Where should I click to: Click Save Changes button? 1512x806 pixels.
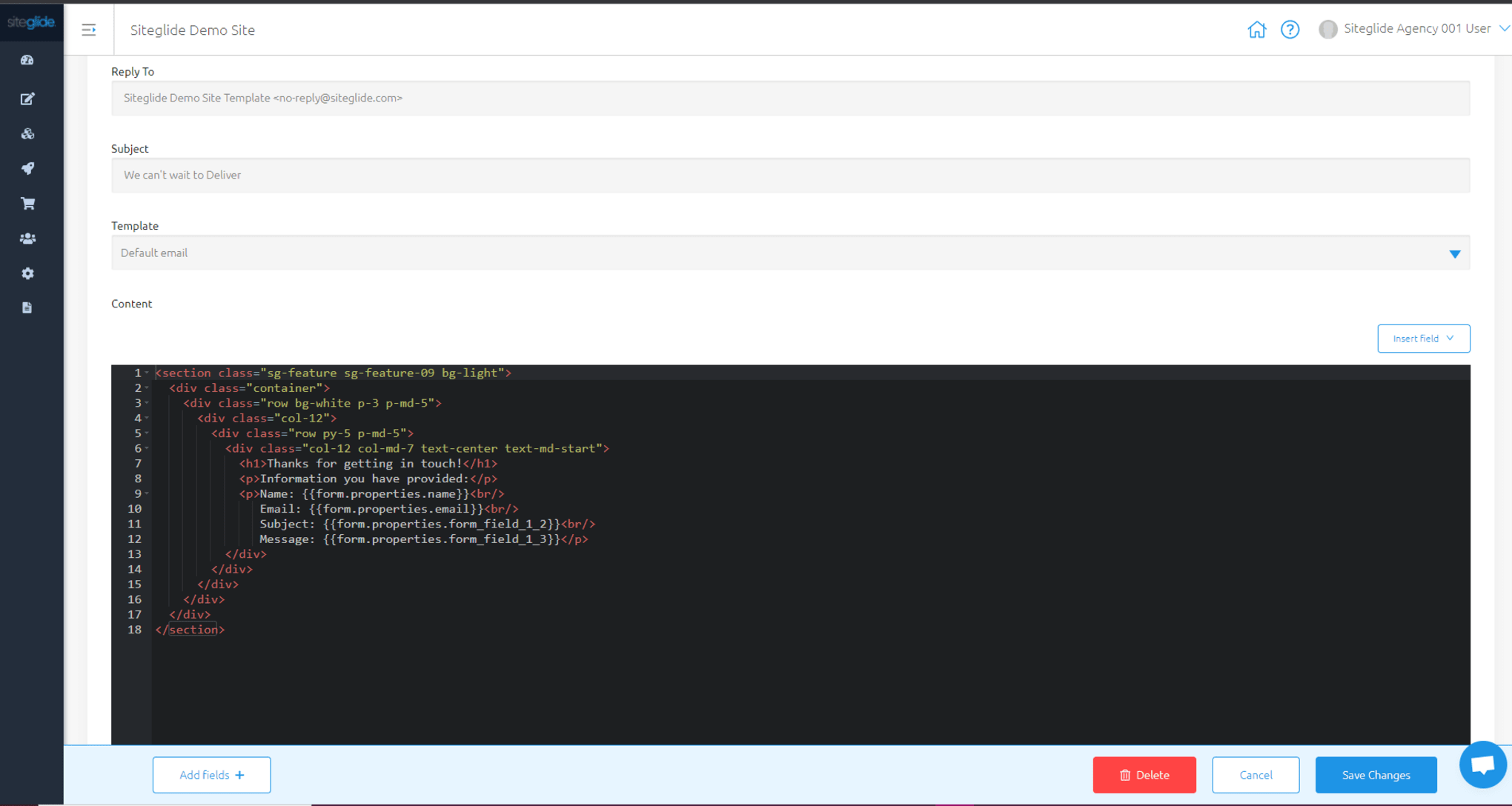pos(1376,775)
